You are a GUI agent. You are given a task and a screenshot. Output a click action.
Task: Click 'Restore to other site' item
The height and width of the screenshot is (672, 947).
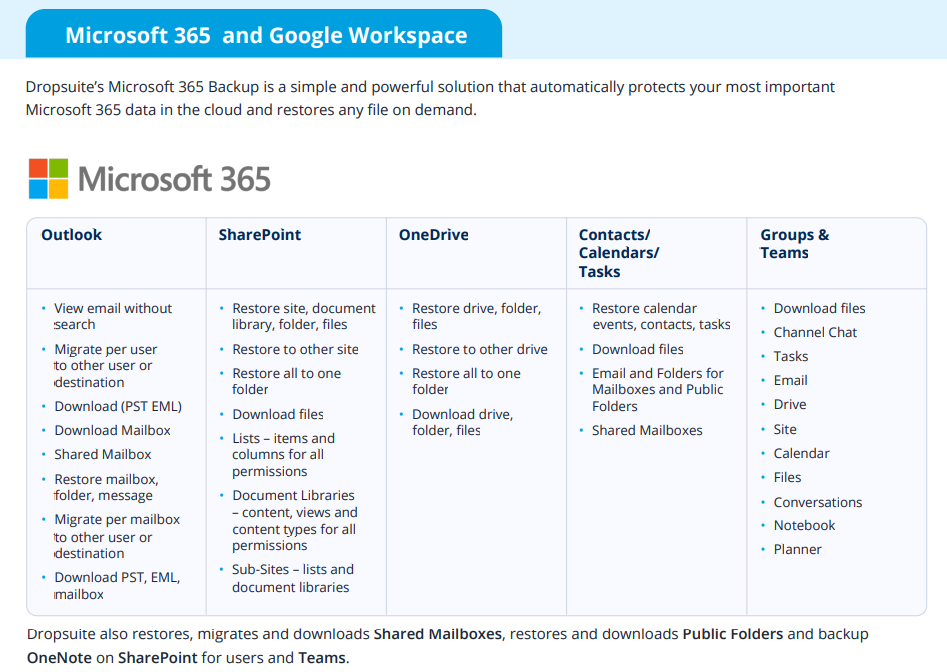coord(295,350)
